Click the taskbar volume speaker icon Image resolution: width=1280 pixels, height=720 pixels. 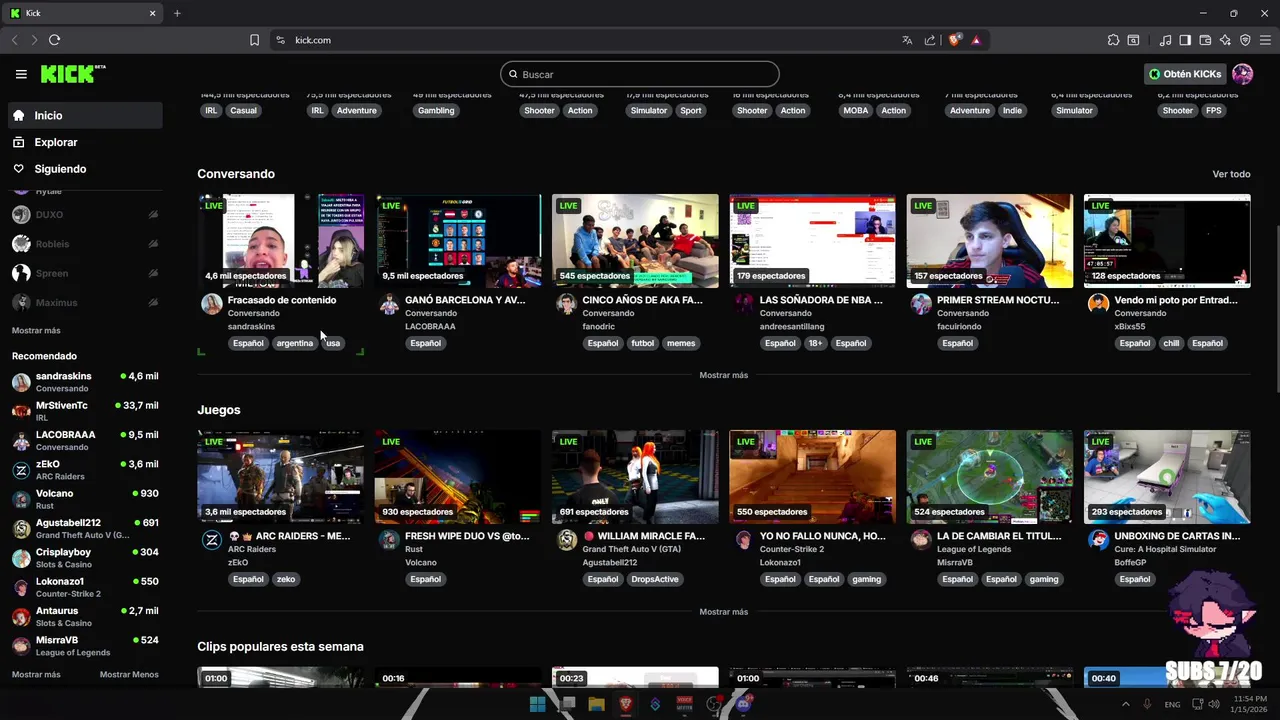[1214, 704]
